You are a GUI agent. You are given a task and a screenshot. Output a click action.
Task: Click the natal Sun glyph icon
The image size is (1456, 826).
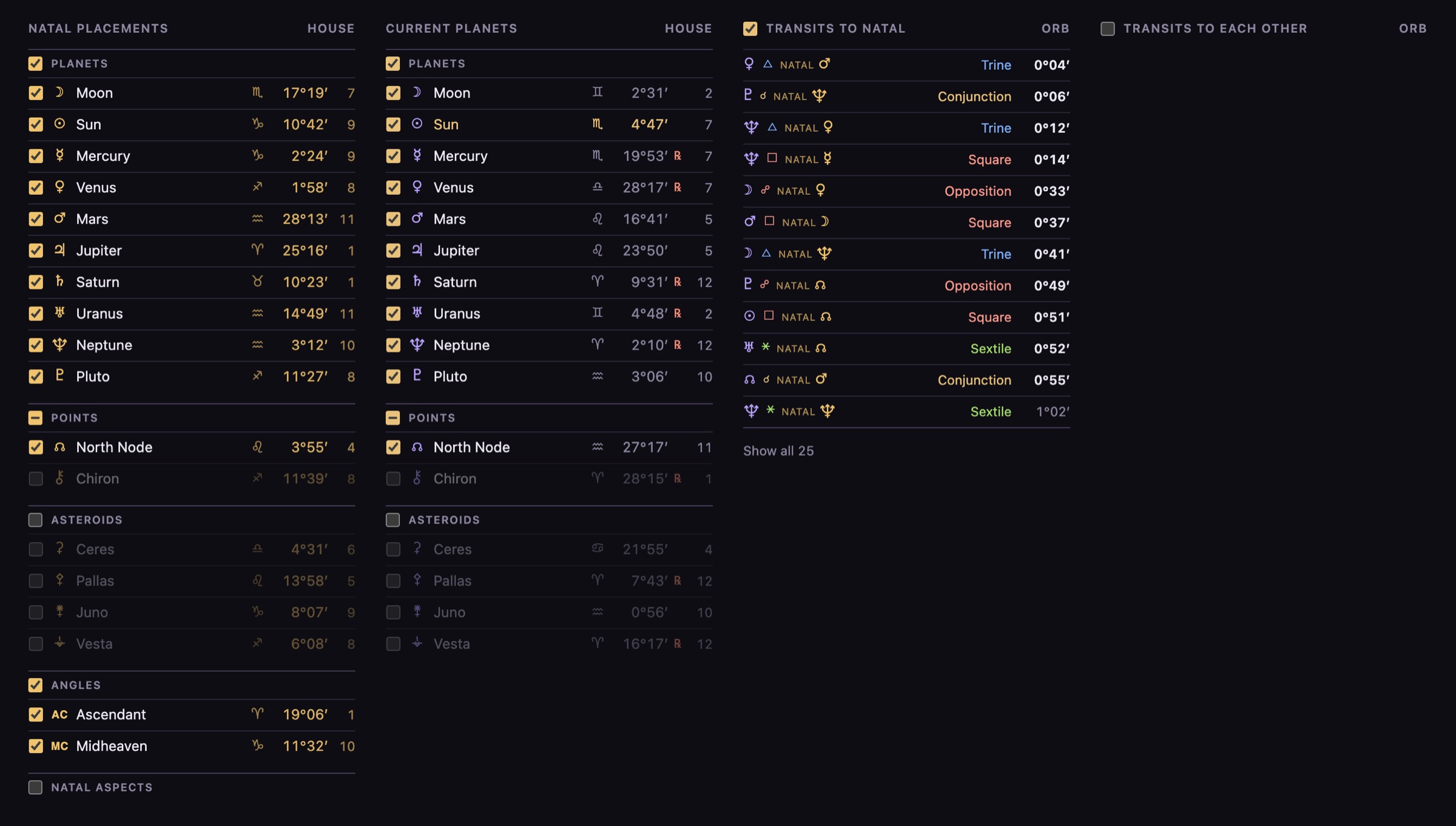point(59,124)
